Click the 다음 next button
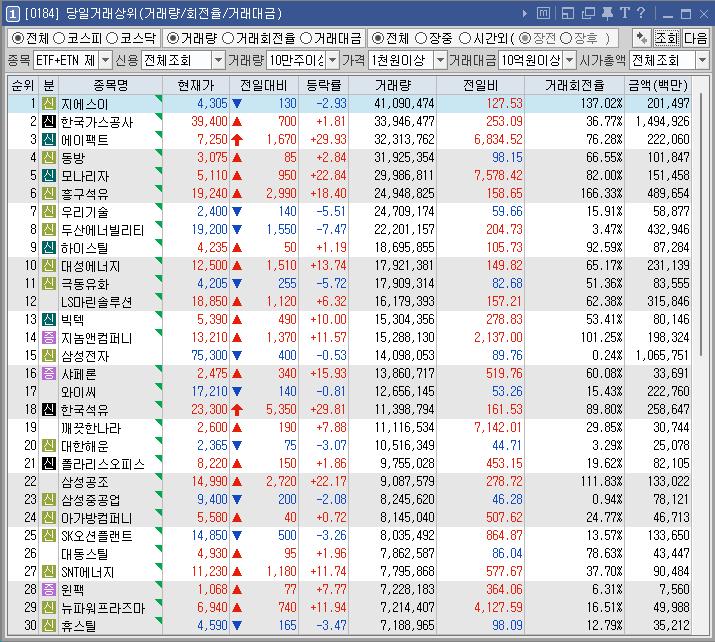The width and height of the screenshot is (715, 642). click(x=695, y=38)
